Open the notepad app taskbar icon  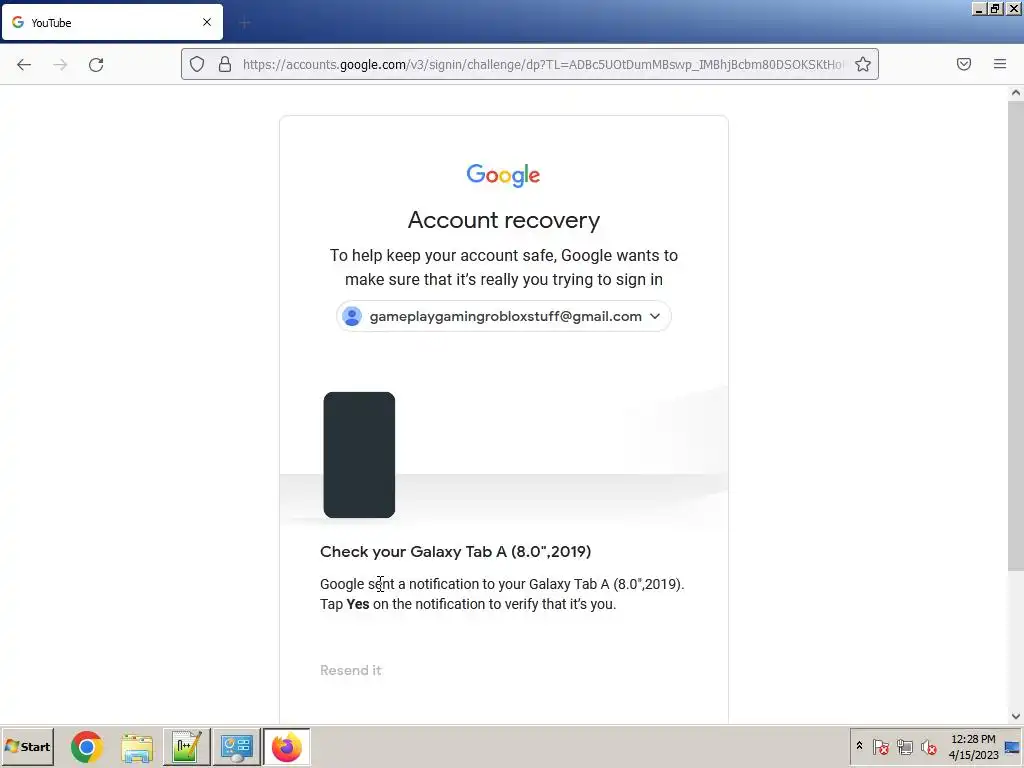click(186, 747)
